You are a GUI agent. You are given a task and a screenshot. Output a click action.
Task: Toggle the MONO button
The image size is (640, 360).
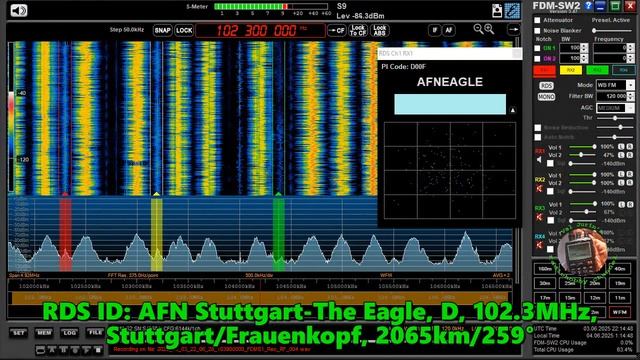(x=546, y=97)
